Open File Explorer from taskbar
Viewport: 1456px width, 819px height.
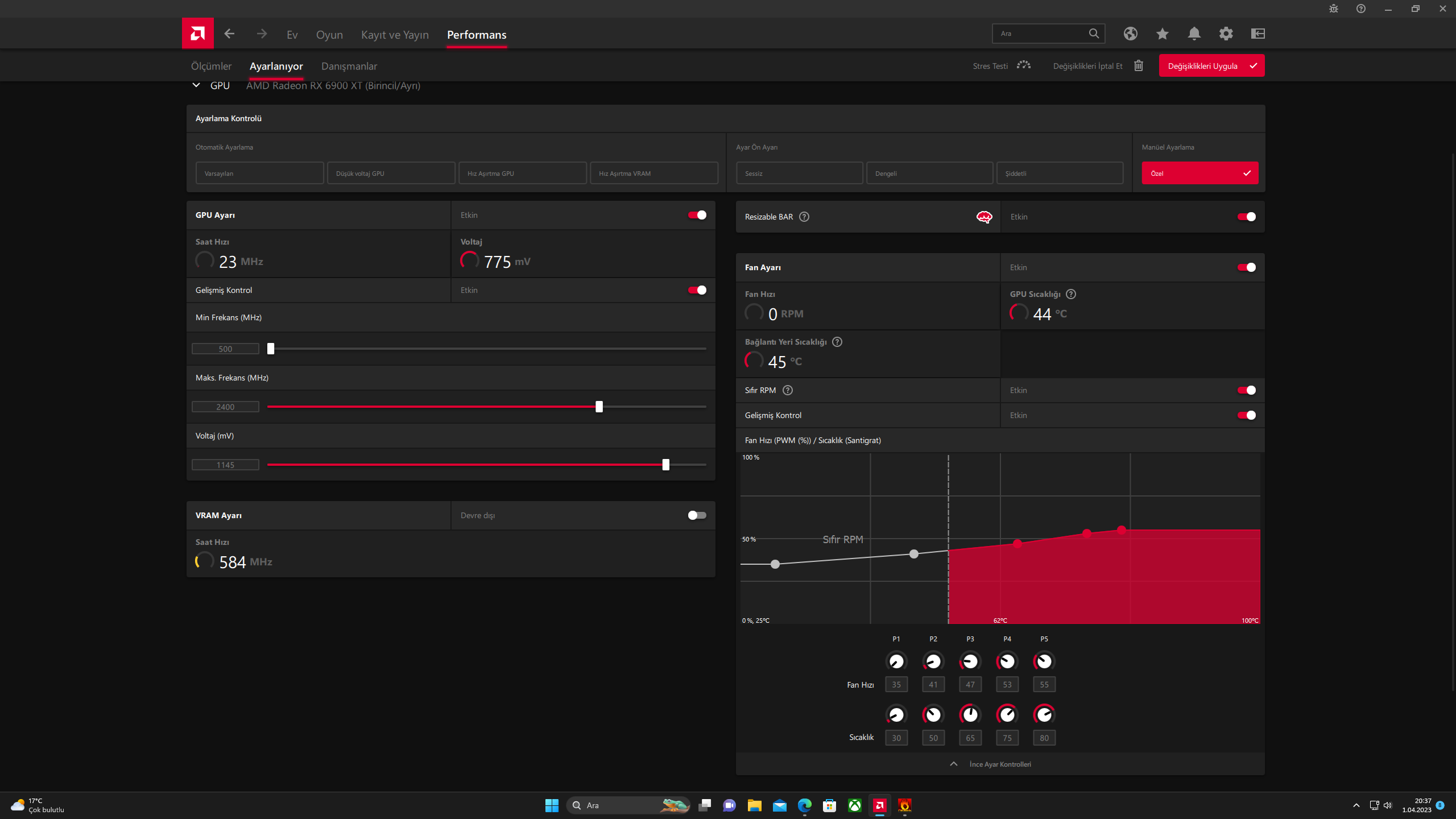(x=755, y=805)
